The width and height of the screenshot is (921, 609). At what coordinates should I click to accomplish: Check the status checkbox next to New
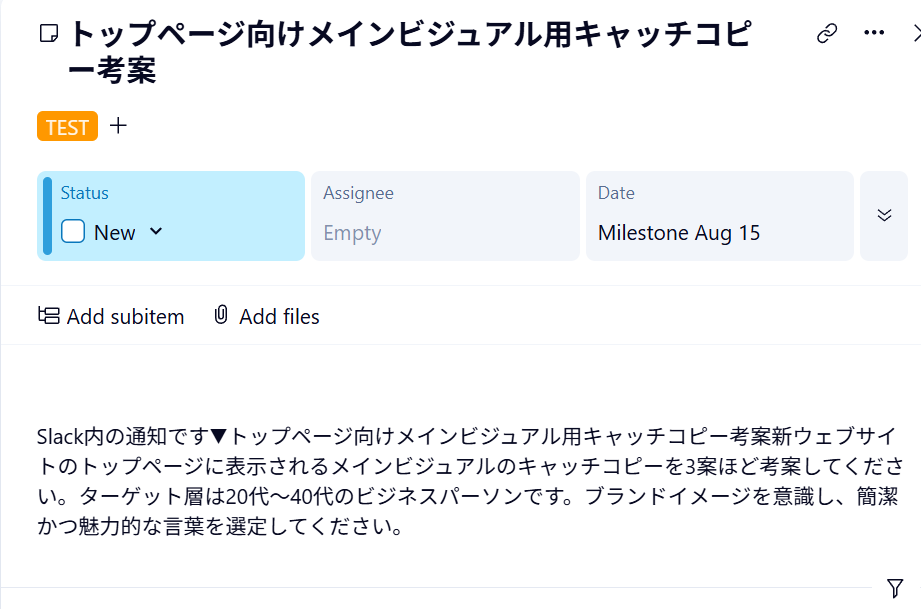coord(73,232)
